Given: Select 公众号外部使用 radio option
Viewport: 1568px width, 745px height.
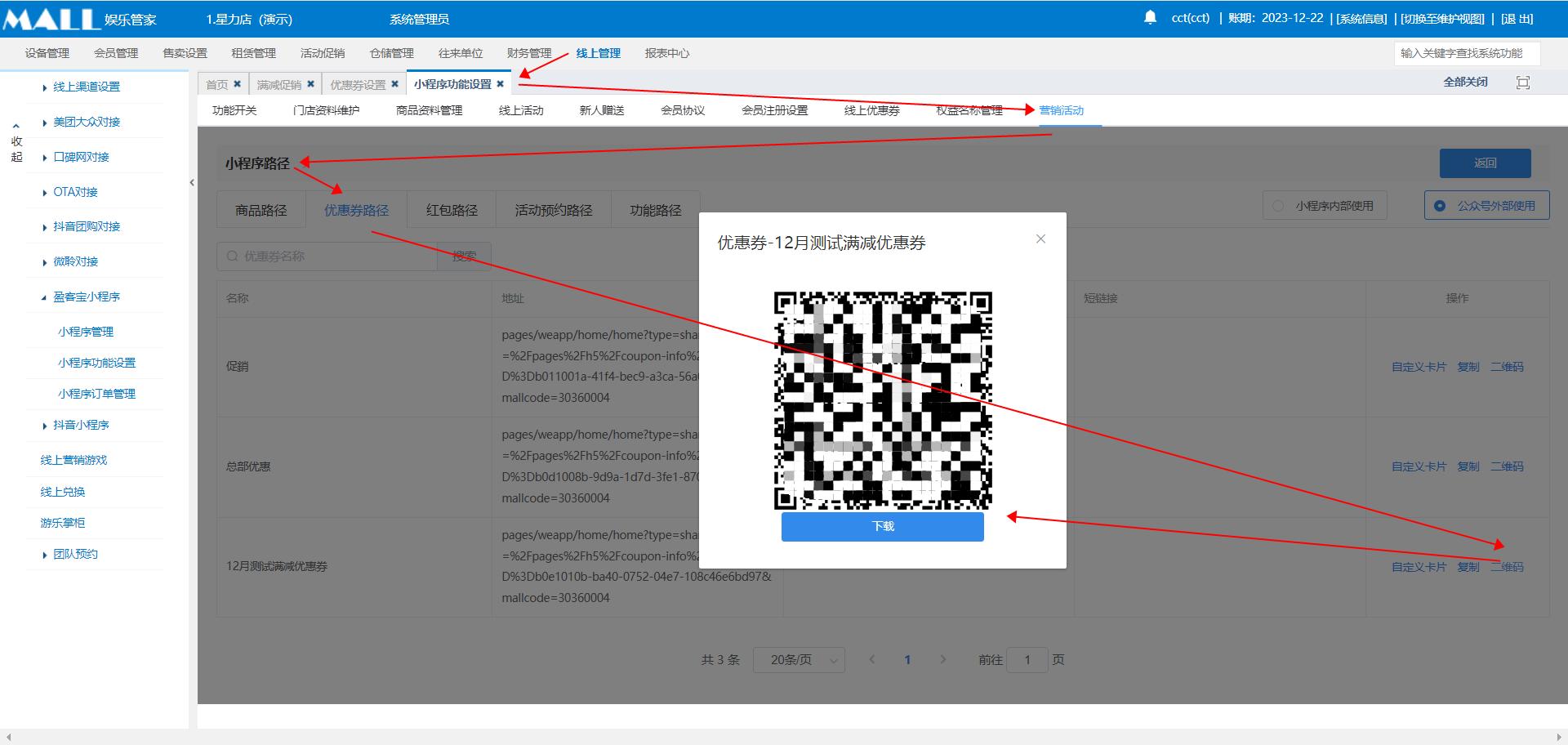Looking at the screenshot, I should (x=1486, y=206).
